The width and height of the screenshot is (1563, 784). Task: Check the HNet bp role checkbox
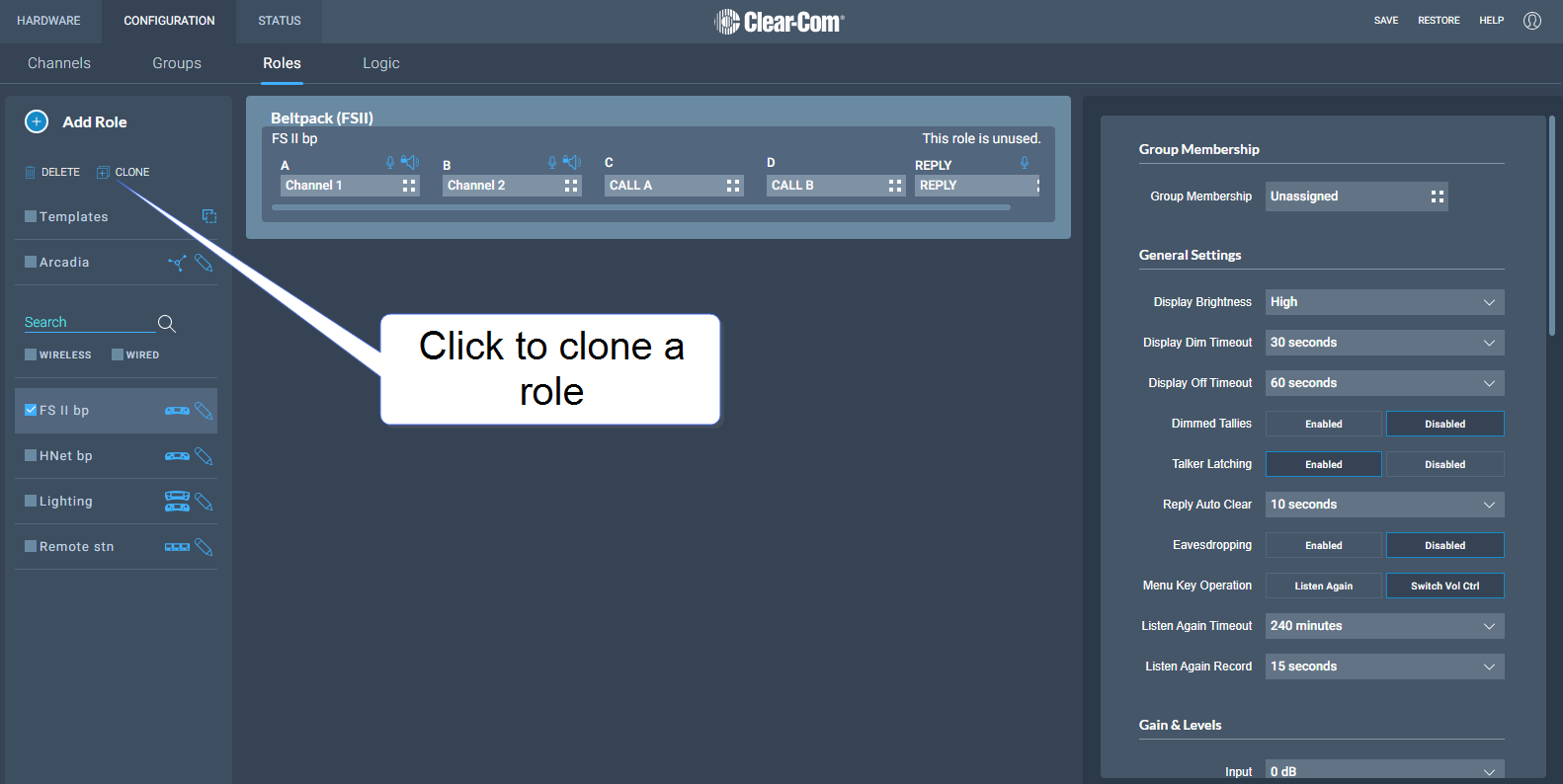tap(31, 456)
